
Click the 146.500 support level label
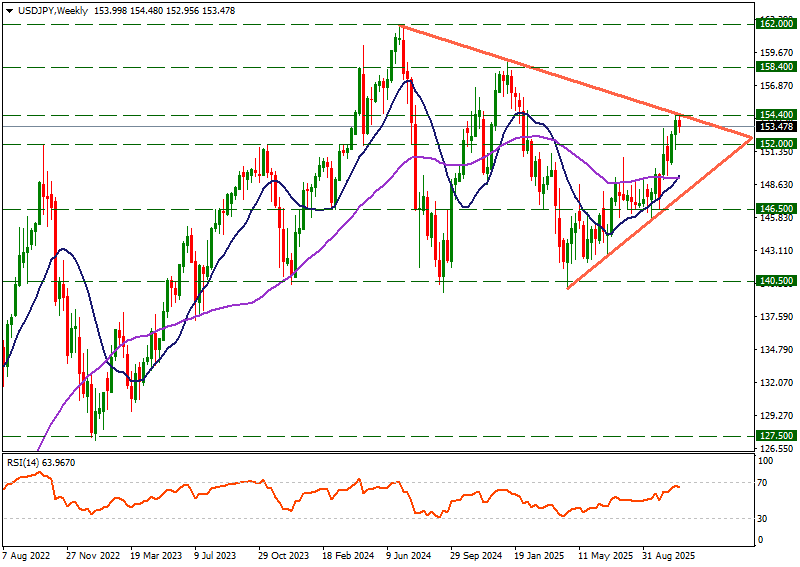[x=773, y=209]
